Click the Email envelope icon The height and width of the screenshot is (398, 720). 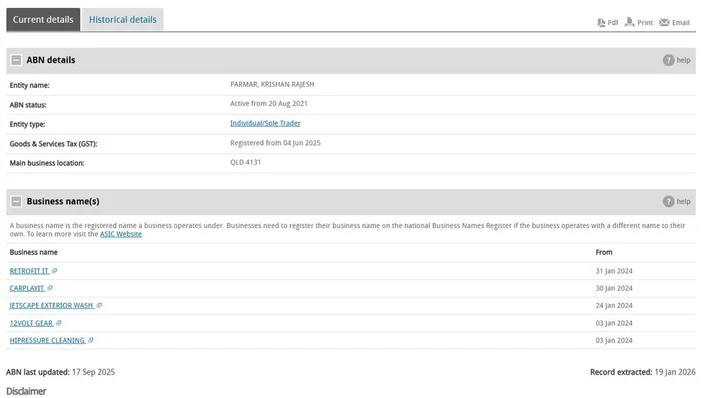pos(664,22)
